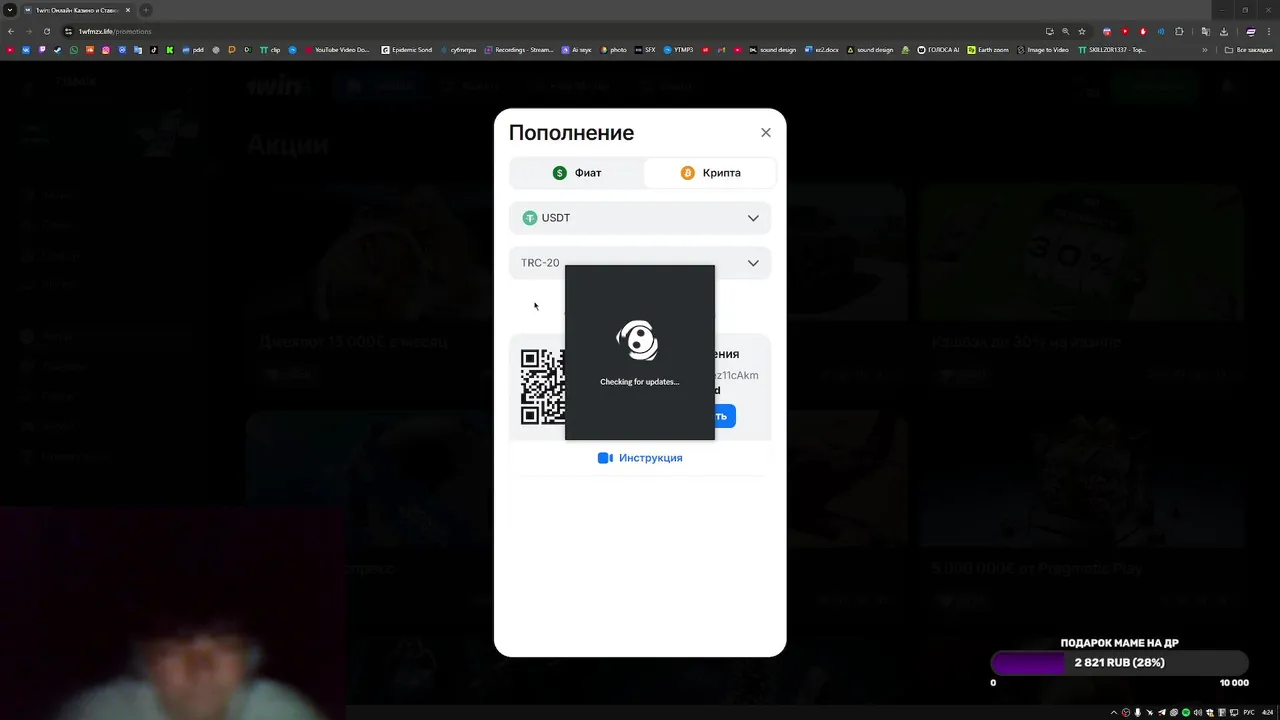Open the TikTok bookmark icon
Screen dimensions: 1280x720
click(x=154, y=50)
